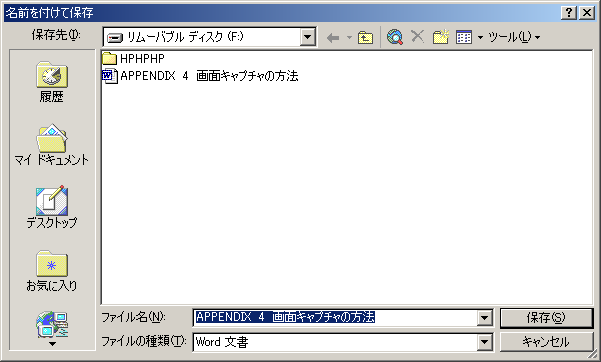This screenshot has height=362, width=601.
Task: Click the キャンセル button
Action: point(546,342)
